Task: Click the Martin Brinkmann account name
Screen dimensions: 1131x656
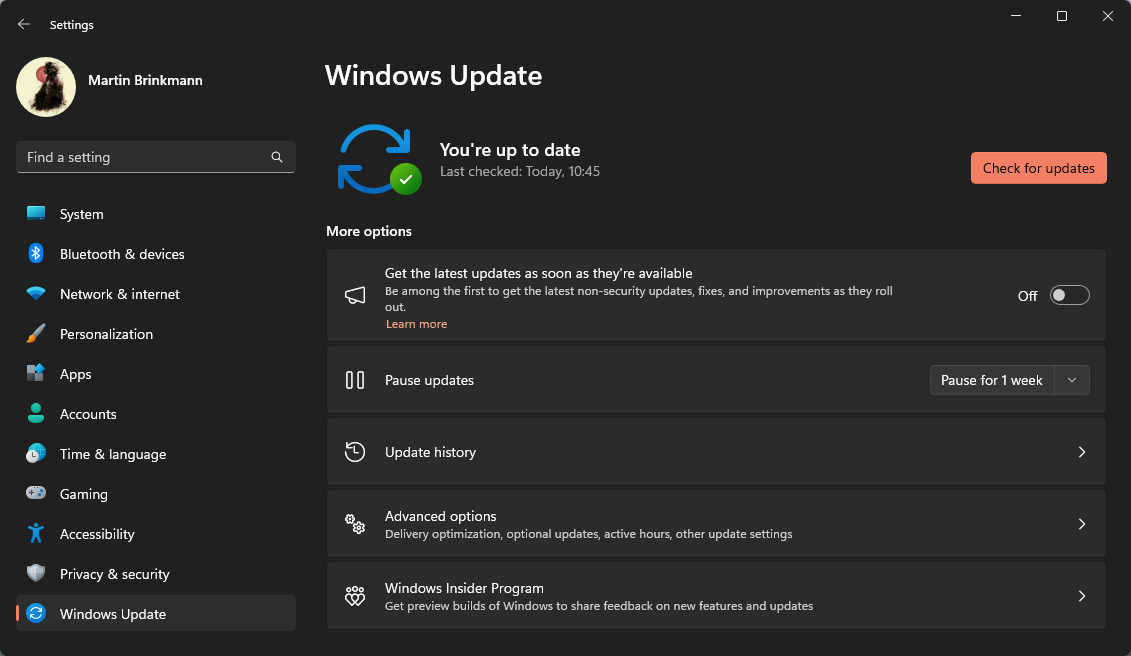Action: [145, 80]
